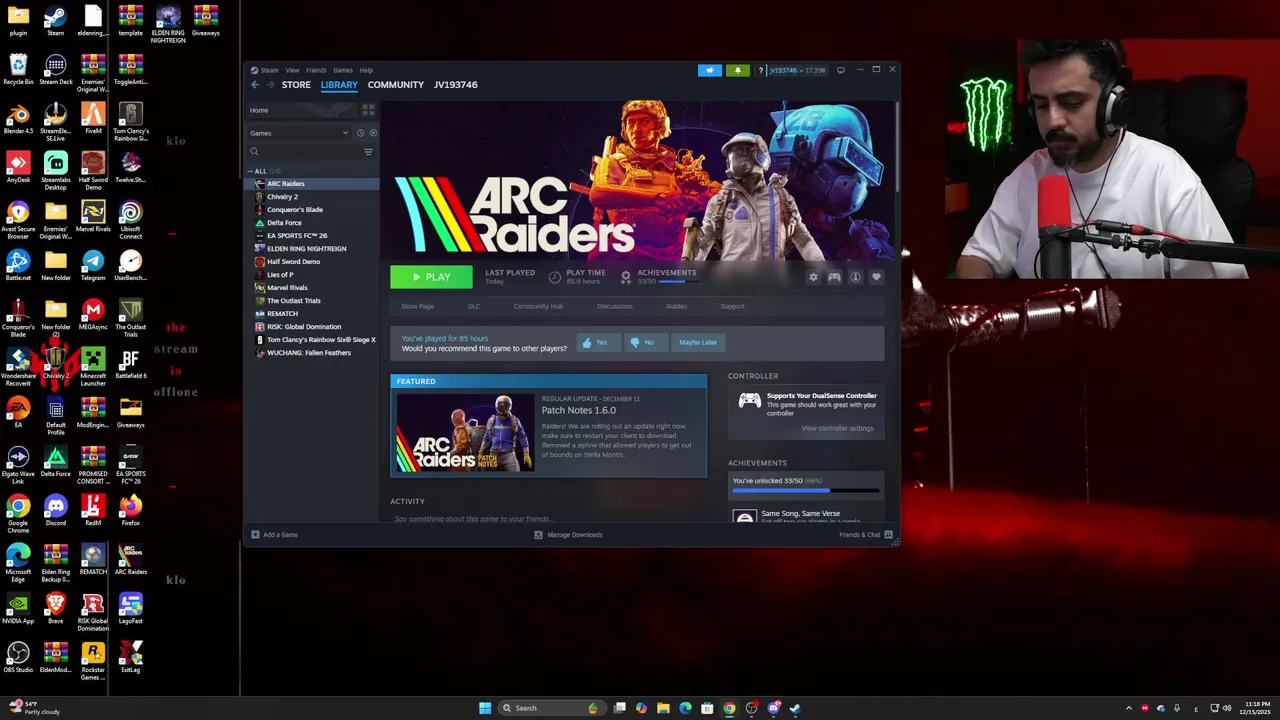Image resolution: width=1280 pixels, height=720 pixels.
Task: Switch to the COMMUNITY tab
Action: [396, 85]
